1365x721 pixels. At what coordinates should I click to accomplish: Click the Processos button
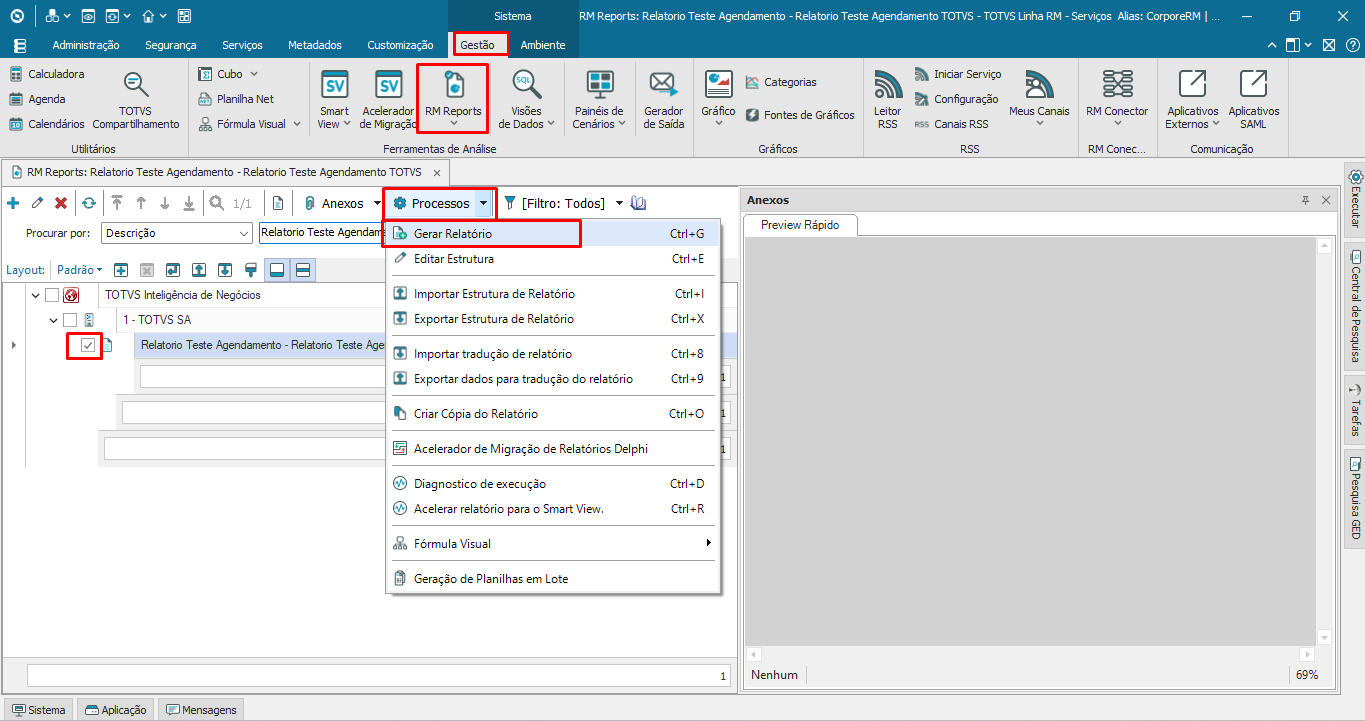pyautogui.click(x=431, y=203)
